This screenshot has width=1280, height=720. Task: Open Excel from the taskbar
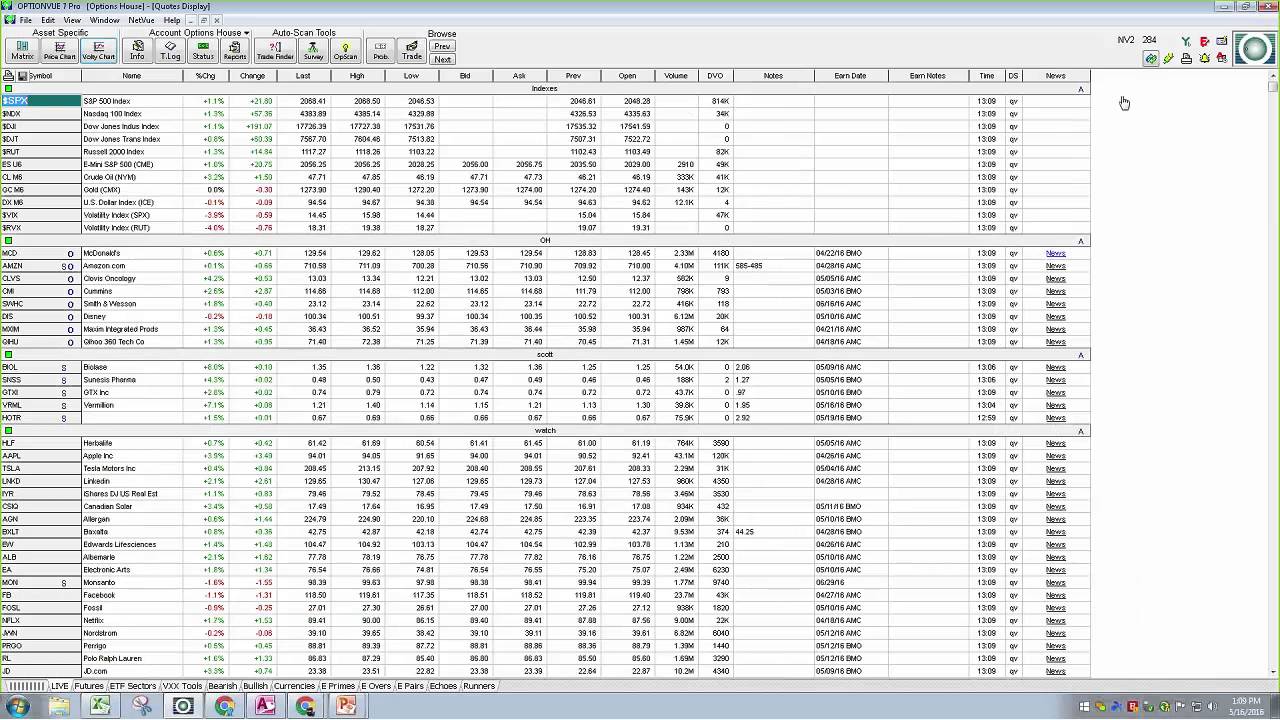pyautogui.click(x=100, y=707)
